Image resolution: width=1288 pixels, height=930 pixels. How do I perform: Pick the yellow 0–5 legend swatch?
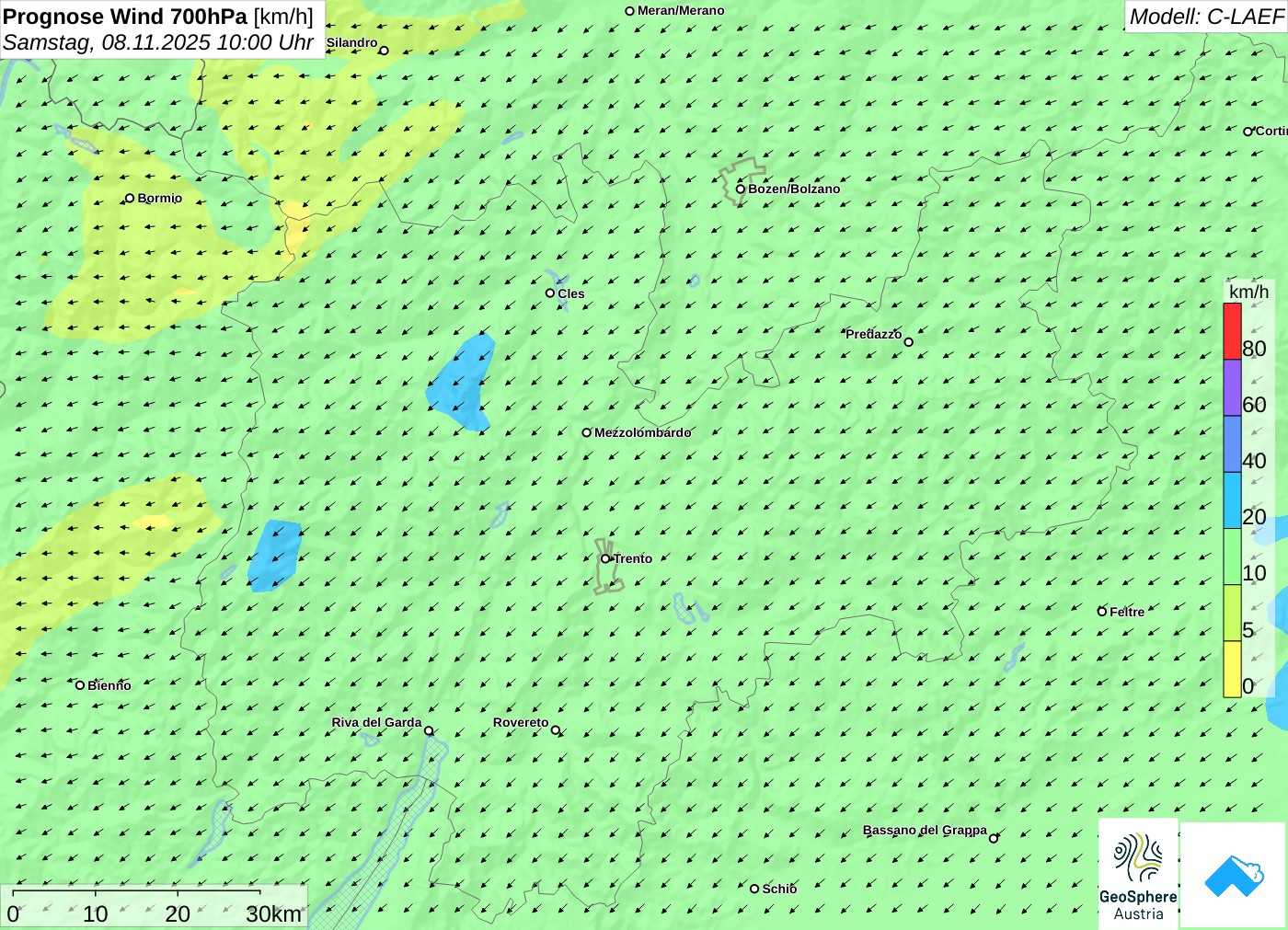point(1232,669)
